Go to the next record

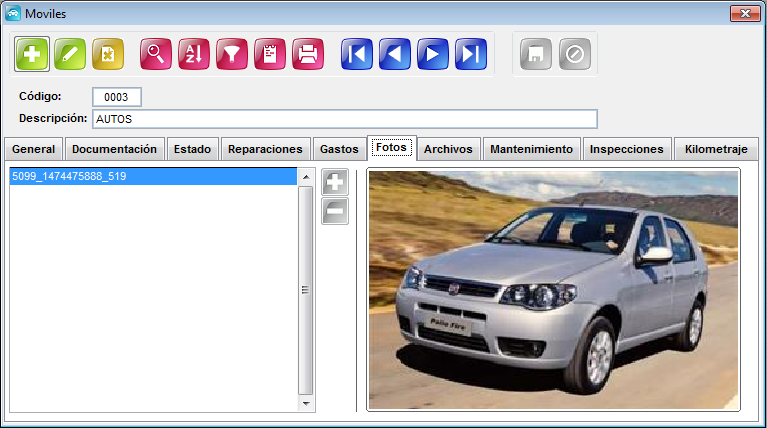(433, 54)
